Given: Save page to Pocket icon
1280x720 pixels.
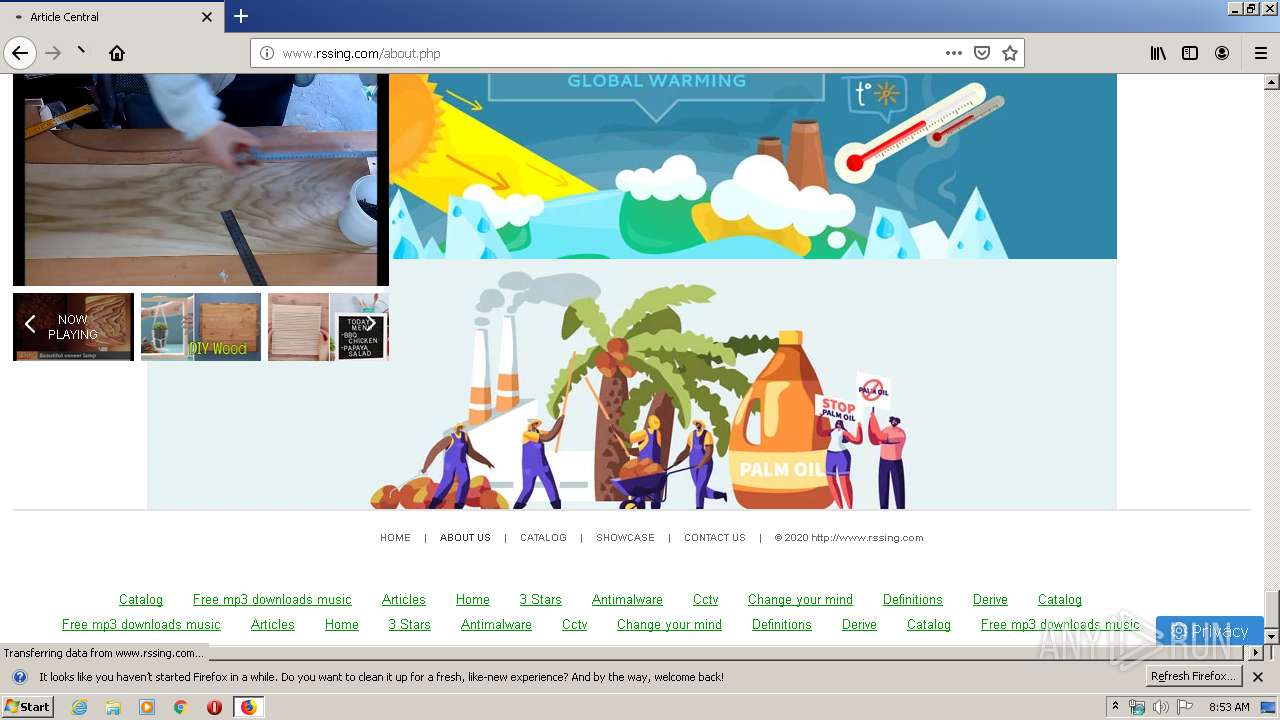Looking at the screenshot, I should [982, 53].
